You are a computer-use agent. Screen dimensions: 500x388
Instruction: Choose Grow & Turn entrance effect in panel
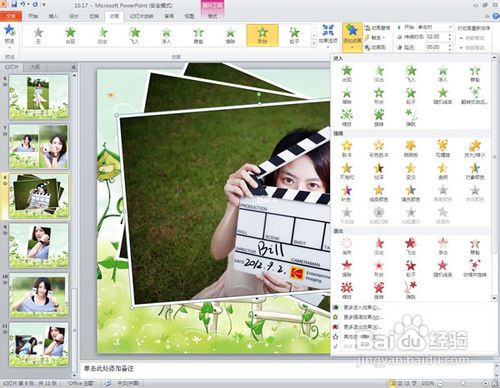tap(475, 96)
